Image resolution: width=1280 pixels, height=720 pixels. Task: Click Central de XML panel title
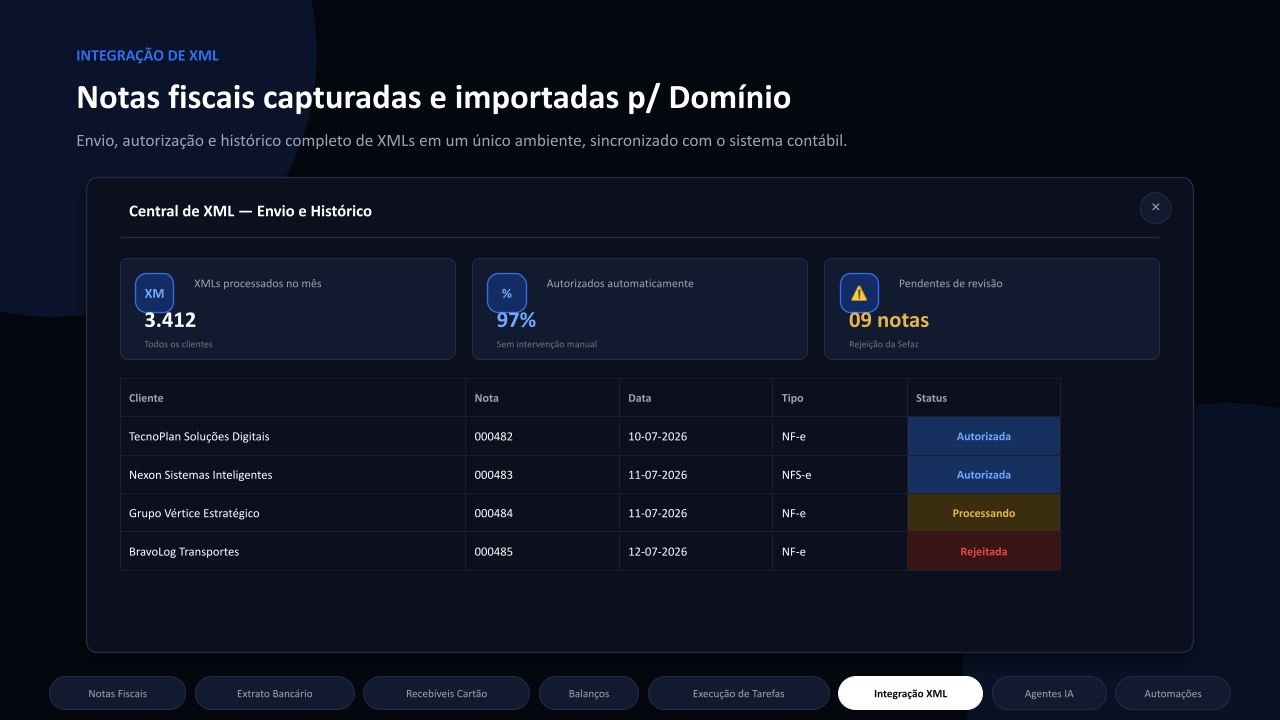(250, 211)
